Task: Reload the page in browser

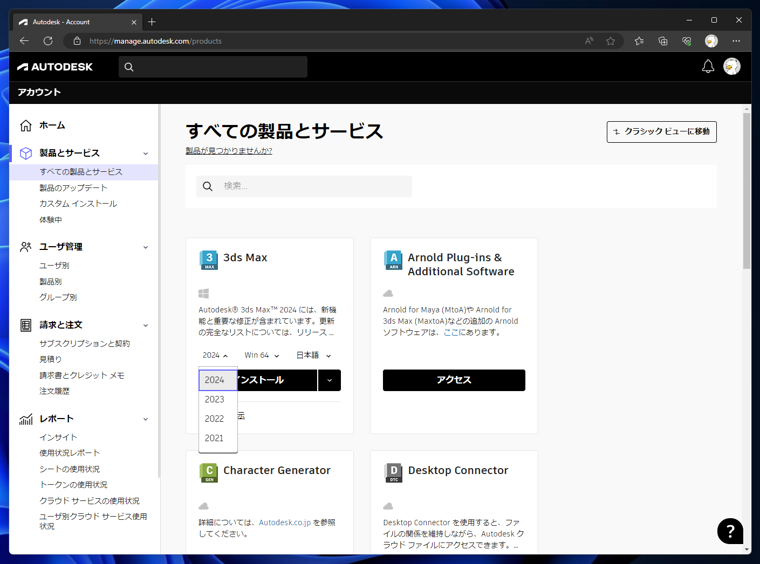Action: pos(48,41)
